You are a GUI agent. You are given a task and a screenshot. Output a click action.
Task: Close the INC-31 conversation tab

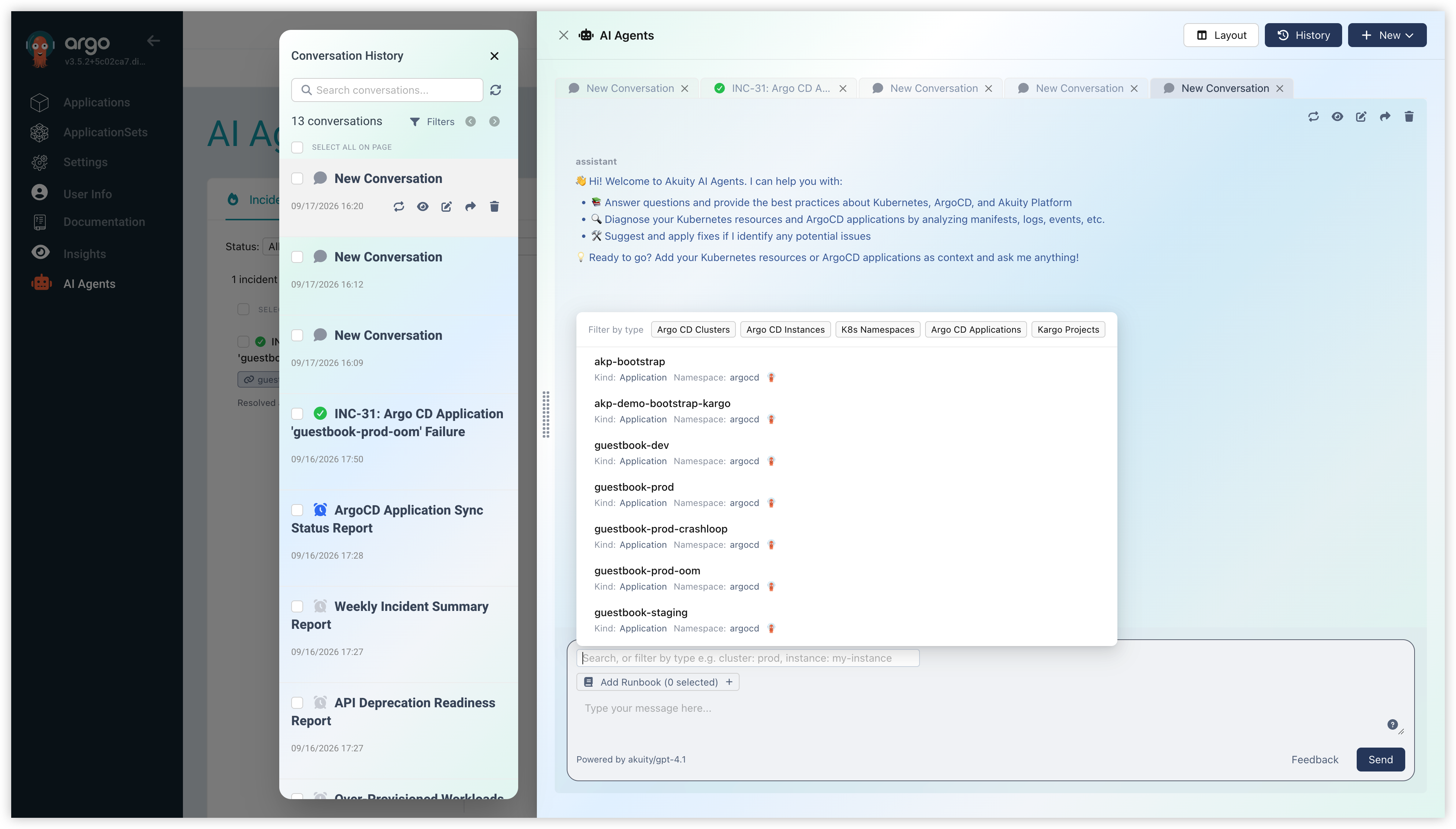(843, 88)
